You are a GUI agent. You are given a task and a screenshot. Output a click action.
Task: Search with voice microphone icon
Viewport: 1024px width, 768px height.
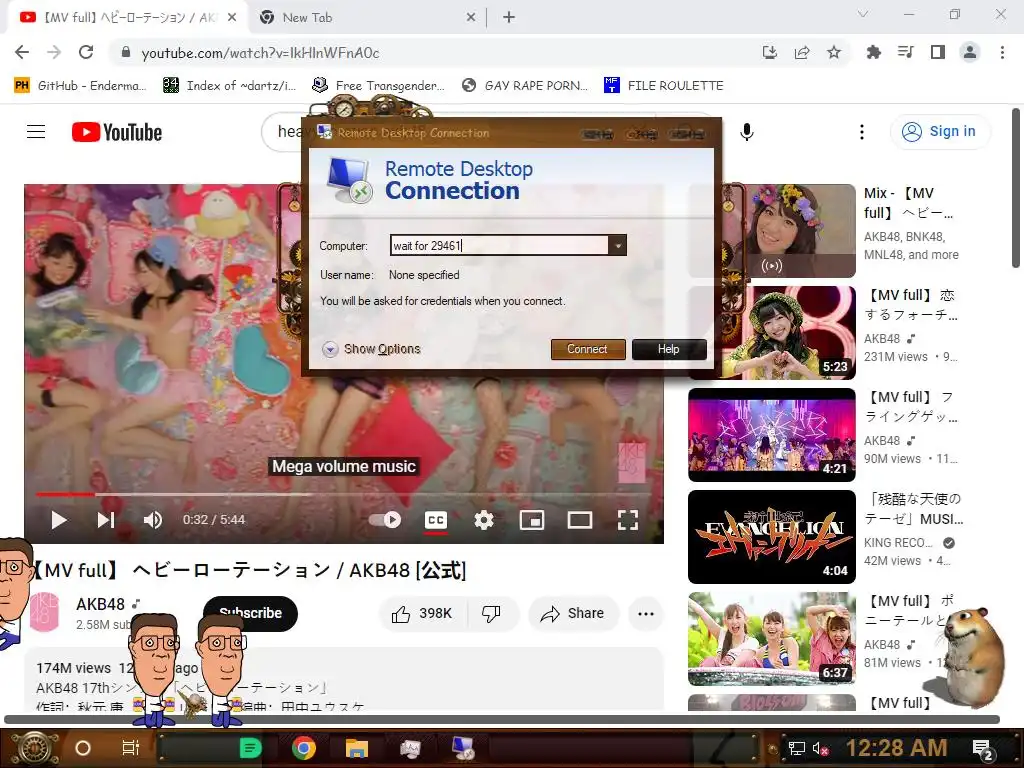[747, 132]
